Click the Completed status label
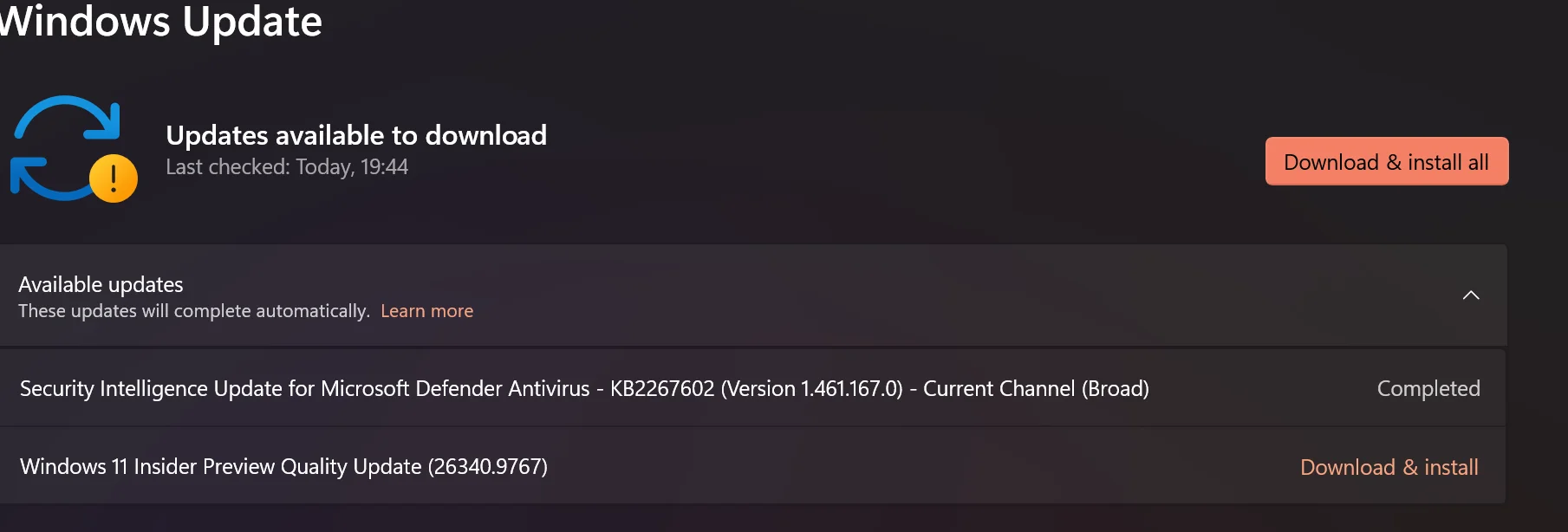The height and width of the screenshot is (532, 1568). tap(1428, 388)
